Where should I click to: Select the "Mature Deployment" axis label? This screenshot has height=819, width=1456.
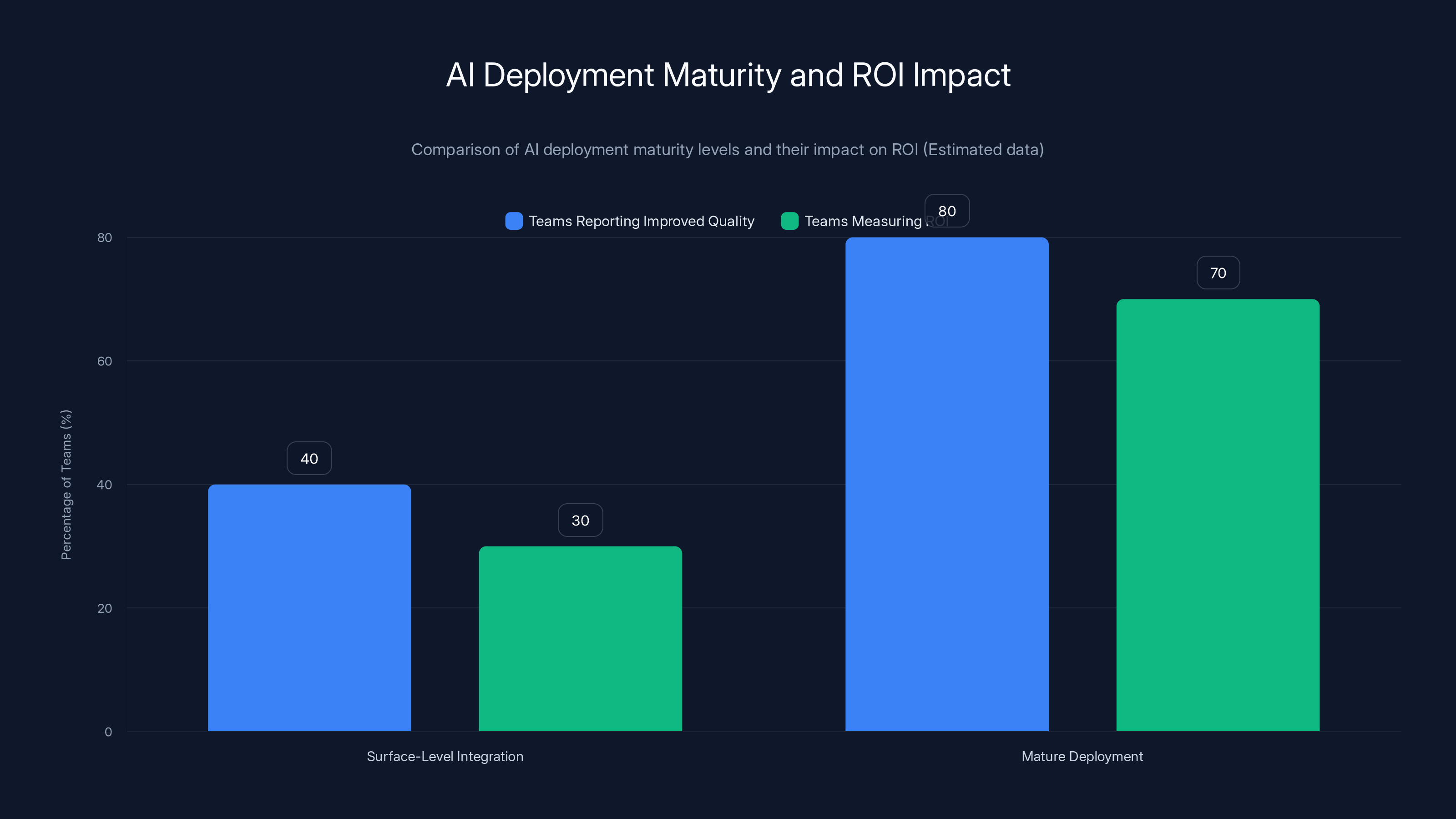[1082, 756]
